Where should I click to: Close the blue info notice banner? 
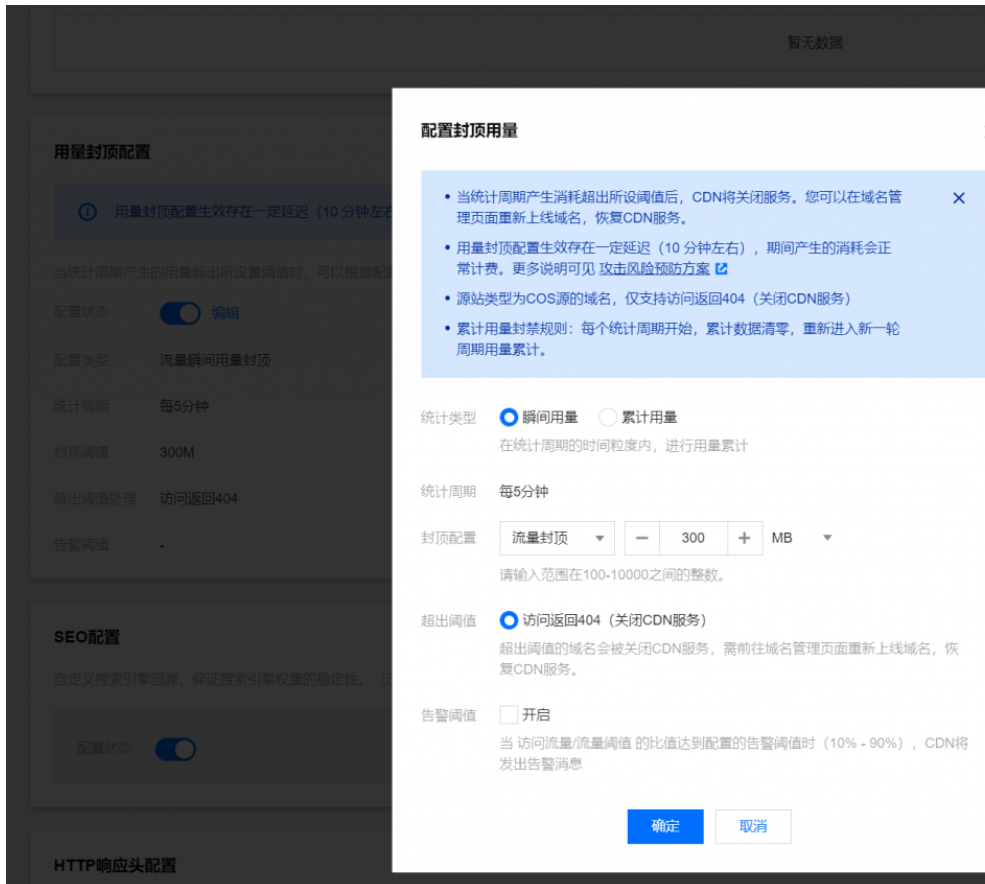pos(958,199)
